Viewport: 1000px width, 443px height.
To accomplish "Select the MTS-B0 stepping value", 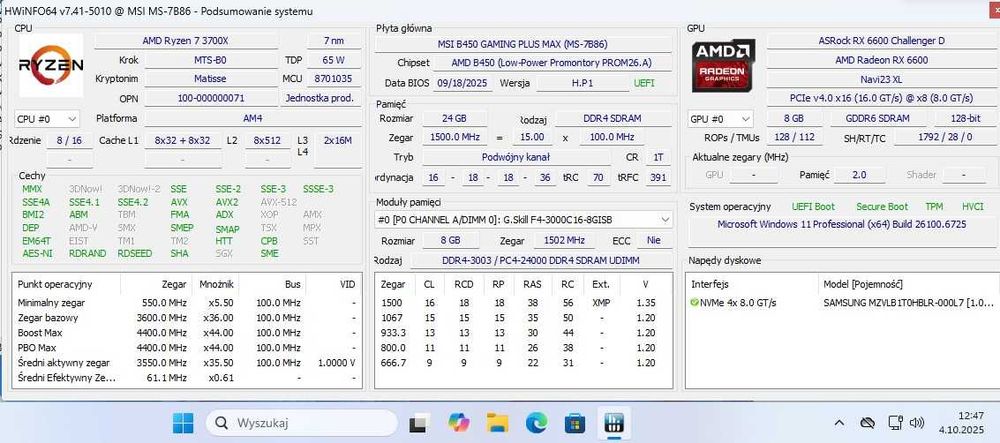I will click(x=210, y=61).
